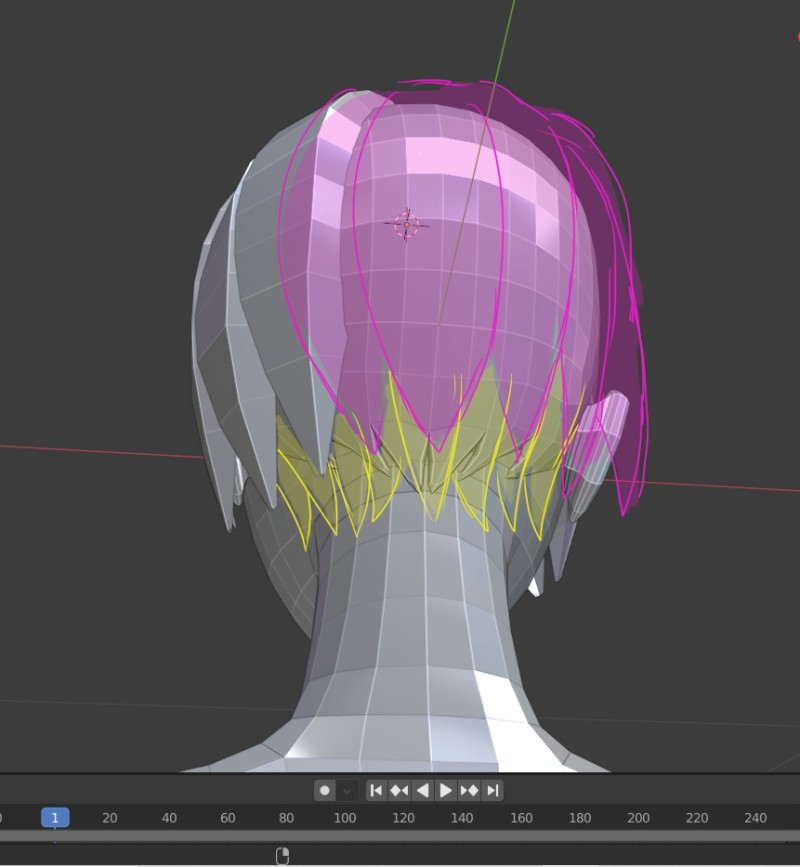Jump to the previous keyframe
This screenshot has height=867, width=800.
pyautogui.click(x=399, y=791)
